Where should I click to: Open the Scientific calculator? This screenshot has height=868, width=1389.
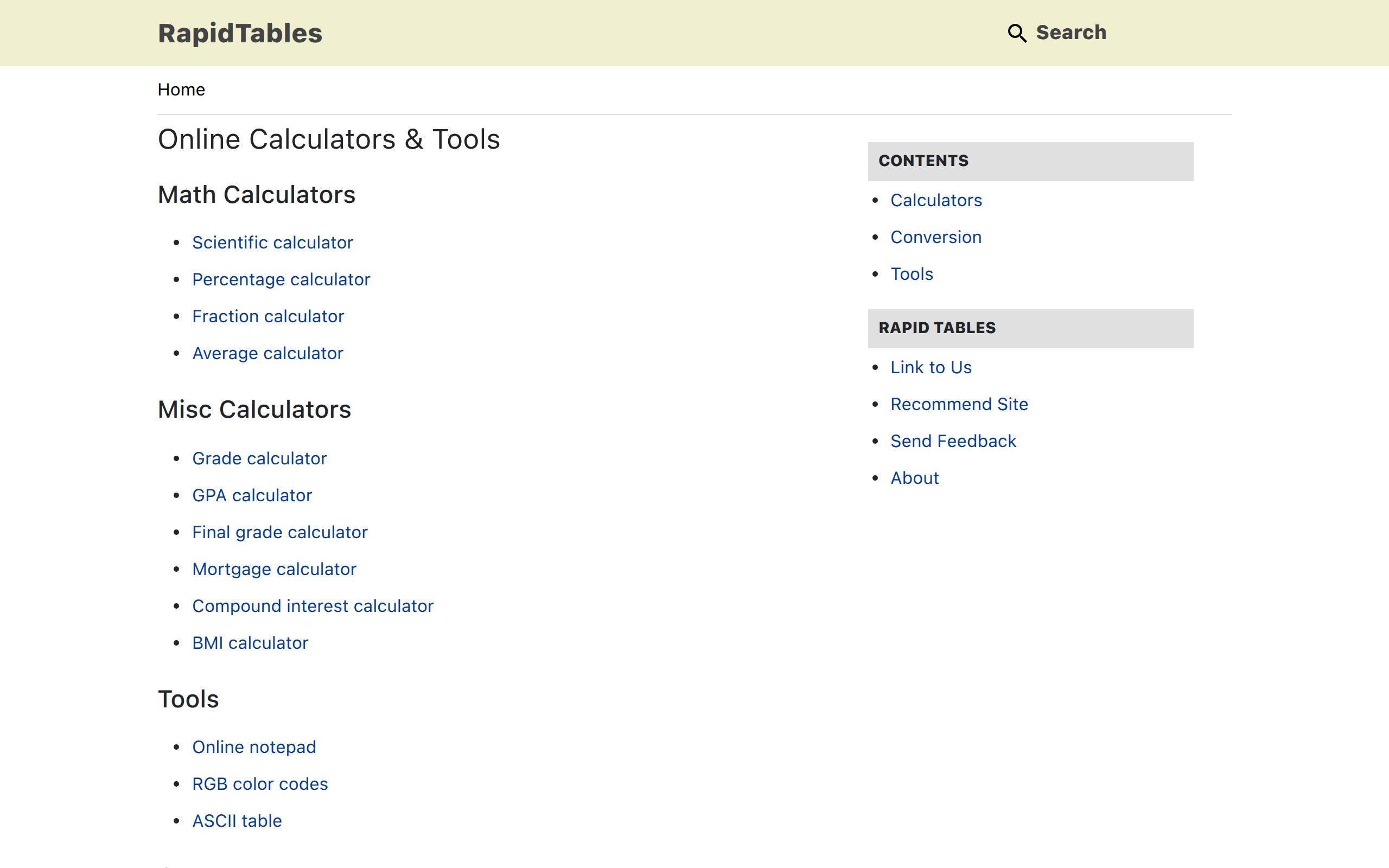tap(272, 242)
